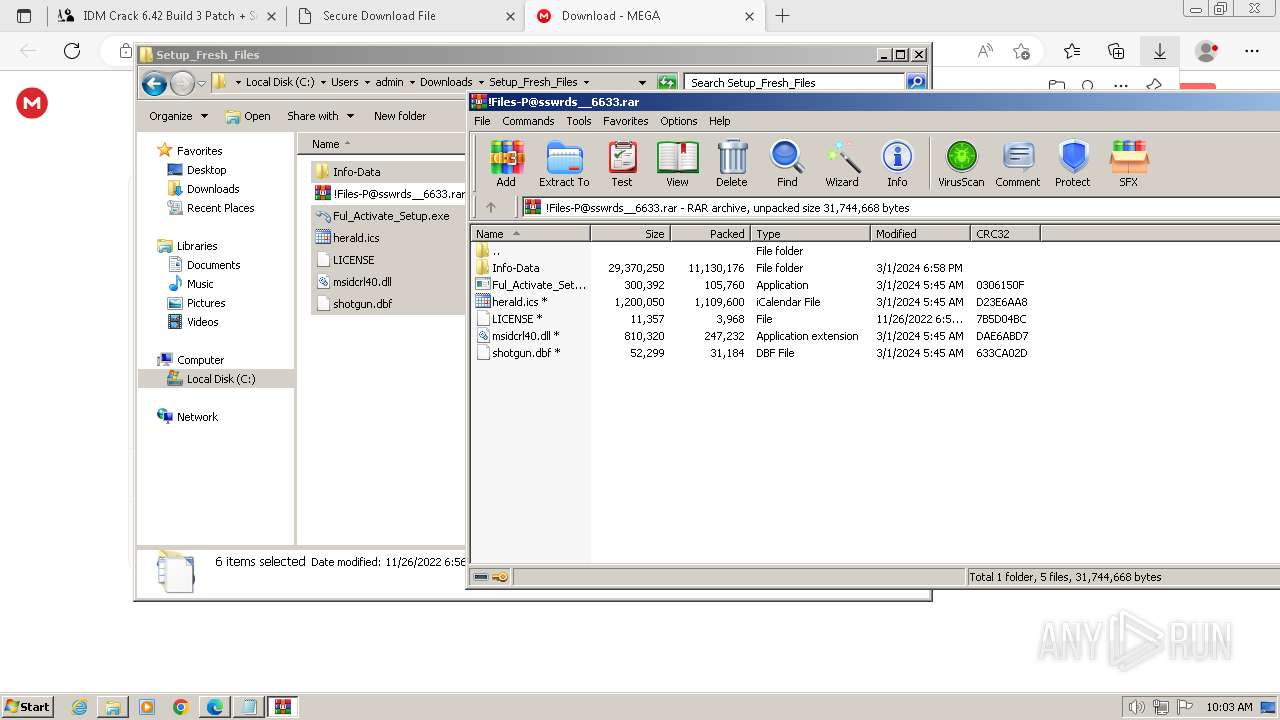
Task: Click the SFX toolbar icon
Action: (1128, 164)
